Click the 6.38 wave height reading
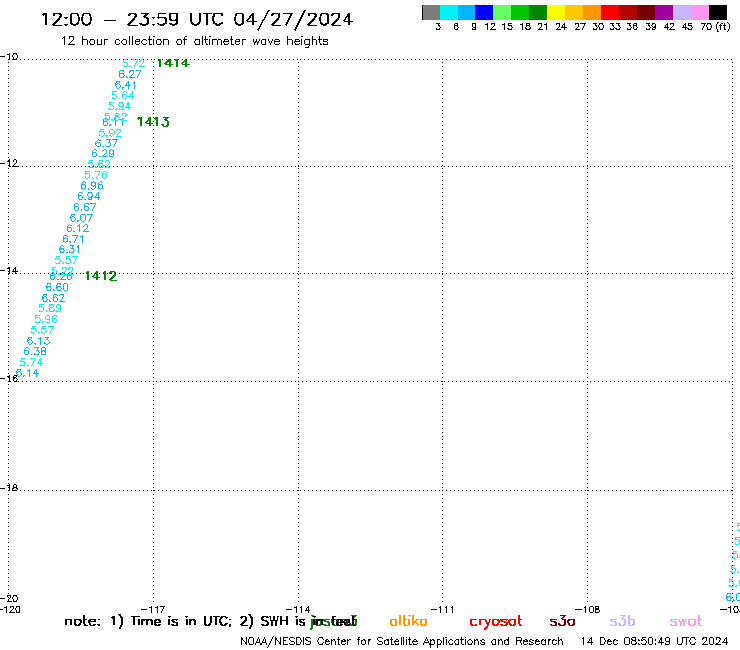The height and width of the screenshot is (650, 740). point(35,351)
